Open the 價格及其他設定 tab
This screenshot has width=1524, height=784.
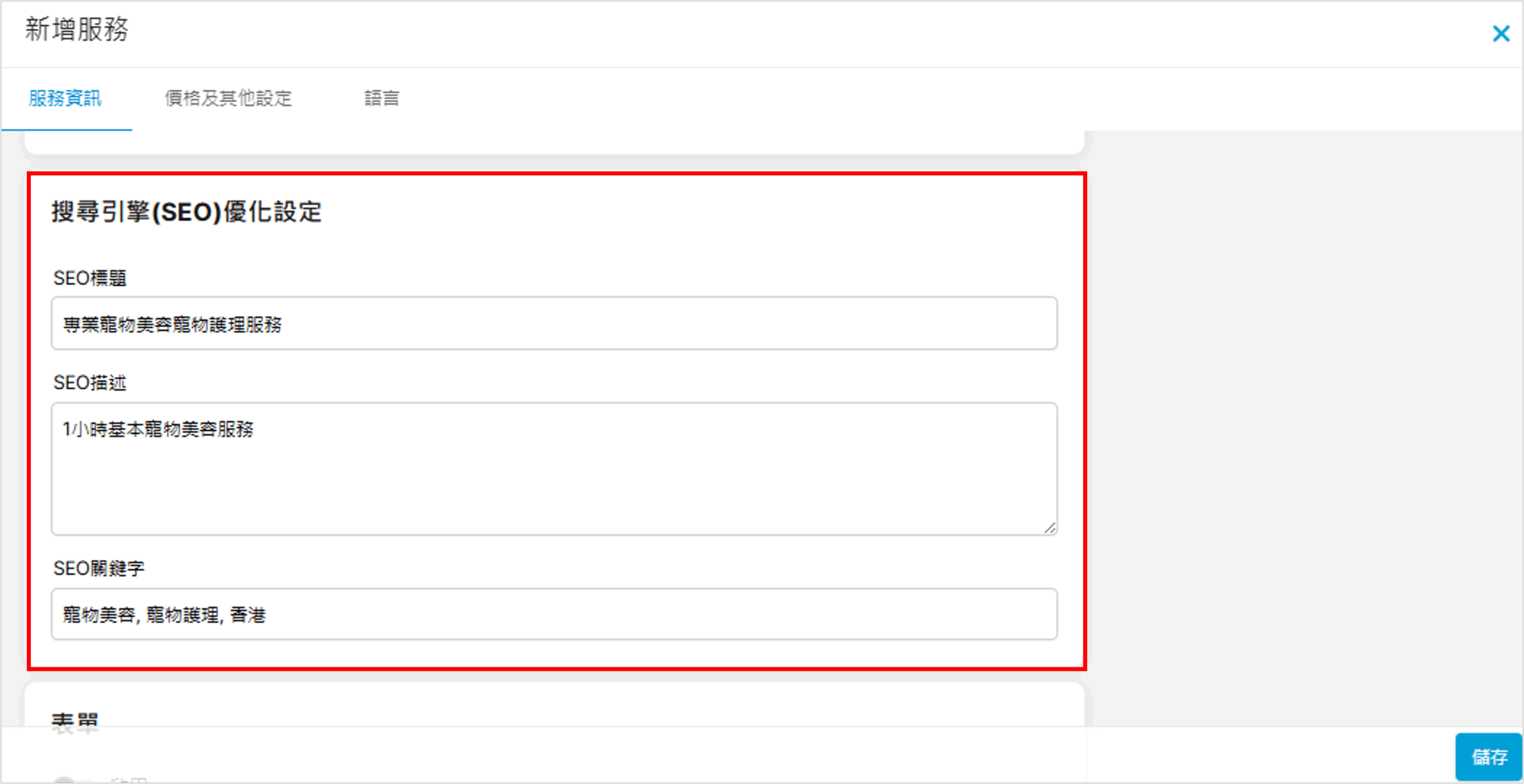point(228,98)
